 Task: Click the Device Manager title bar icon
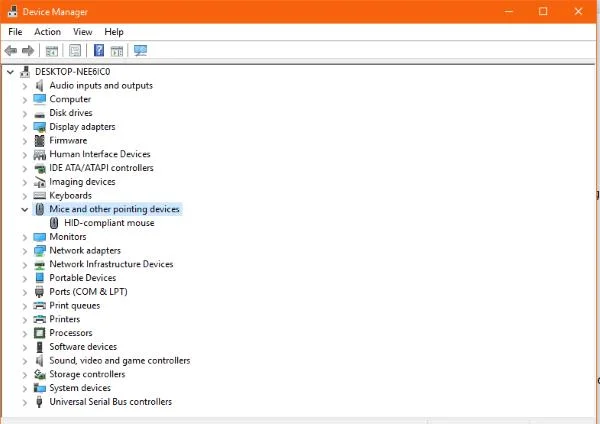coord(13,11)
